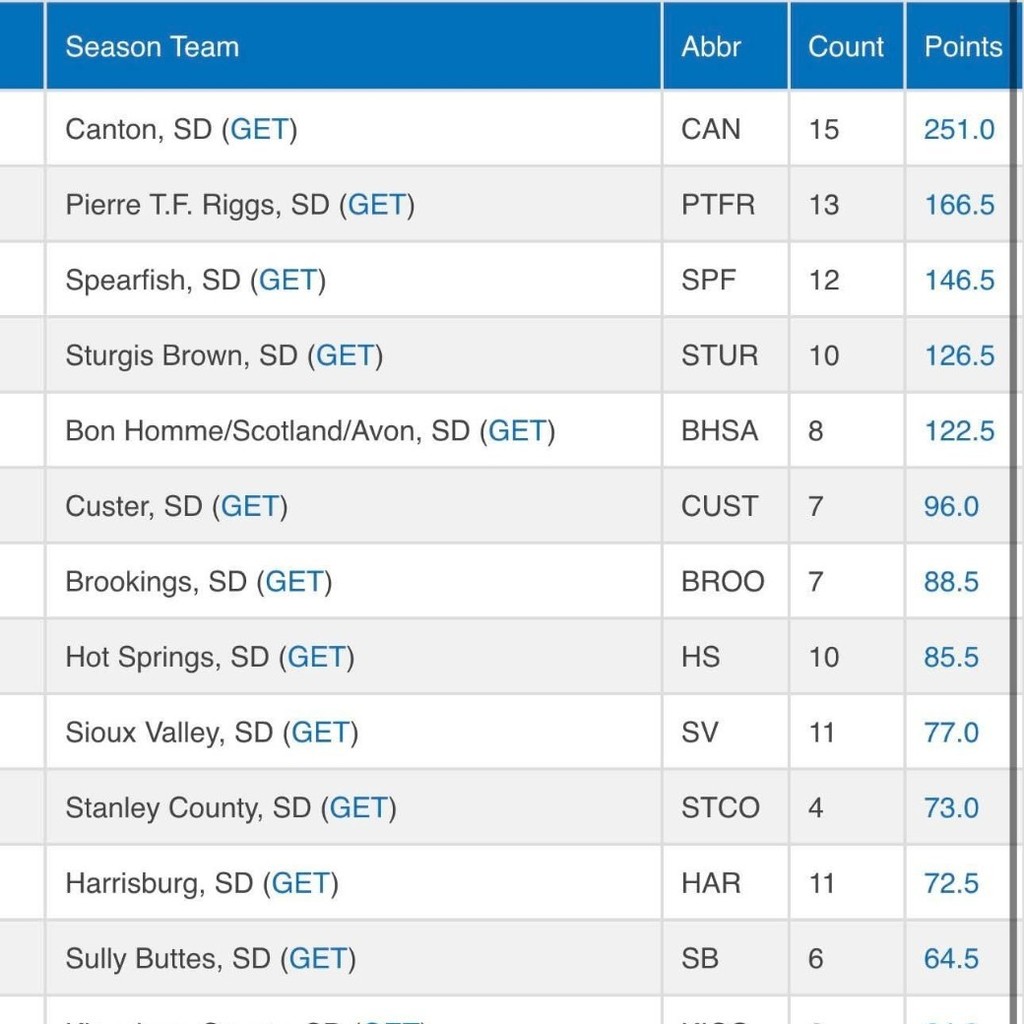Image resolution: width=1024 pixels, height=1024 pixels.
Task: Open the Sully Buttes GET link
Action: pos(318,959)
